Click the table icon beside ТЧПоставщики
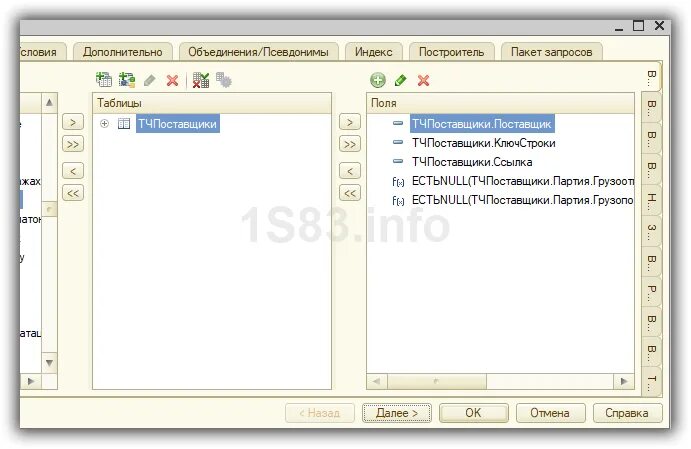 pyautogui.click(x=124, y=124)
